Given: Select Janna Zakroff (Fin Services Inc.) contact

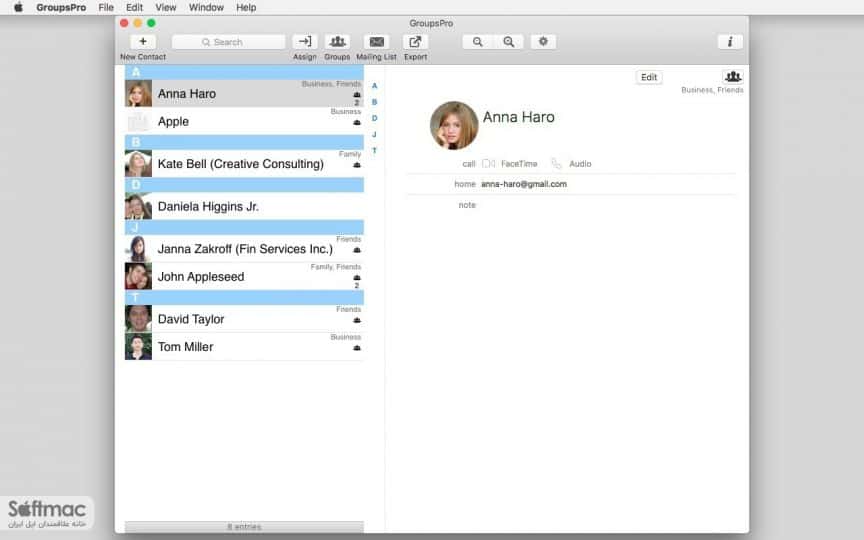Looking at the screenshot, I should click(x=244, y=249).
